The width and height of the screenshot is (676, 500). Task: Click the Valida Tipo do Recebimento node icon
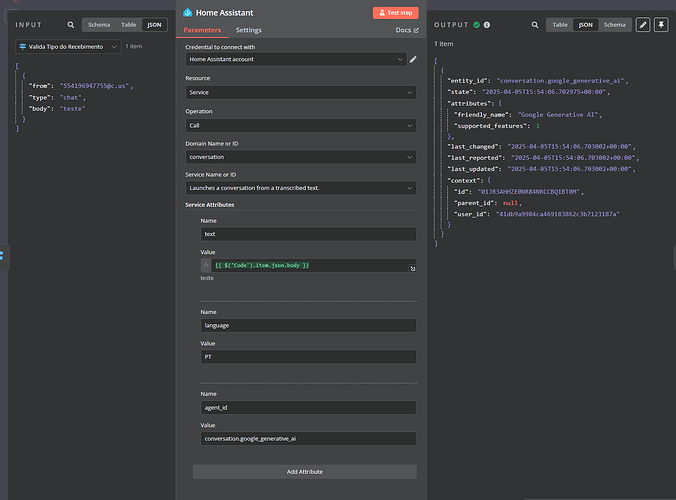click(22, 47)
